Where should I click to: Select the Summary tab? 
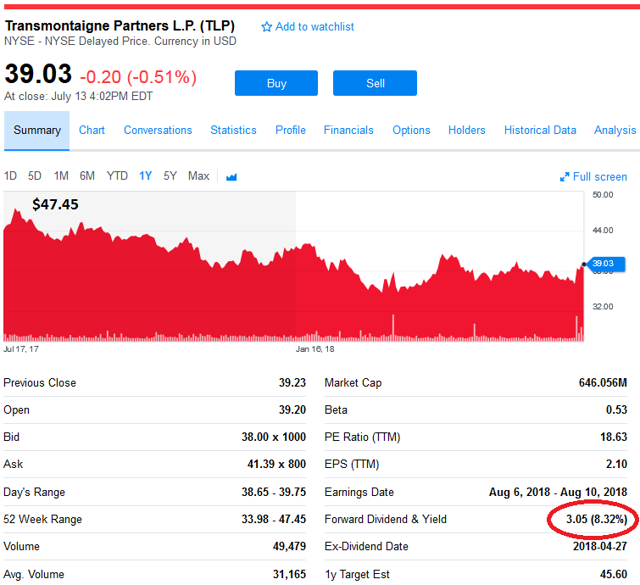(x=37, y=130)
